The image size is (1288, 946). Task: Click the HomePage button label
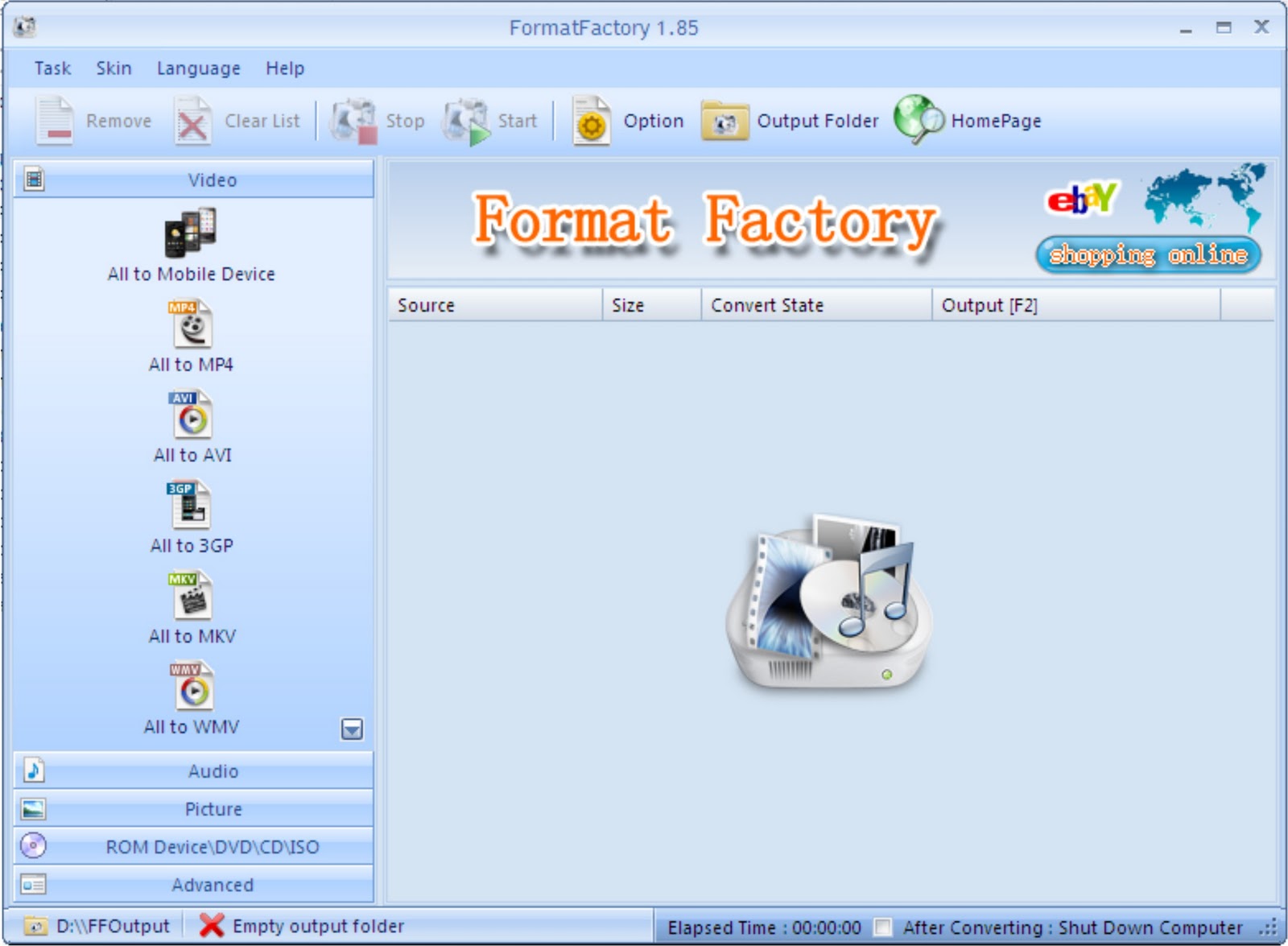[x=996, y=121]
